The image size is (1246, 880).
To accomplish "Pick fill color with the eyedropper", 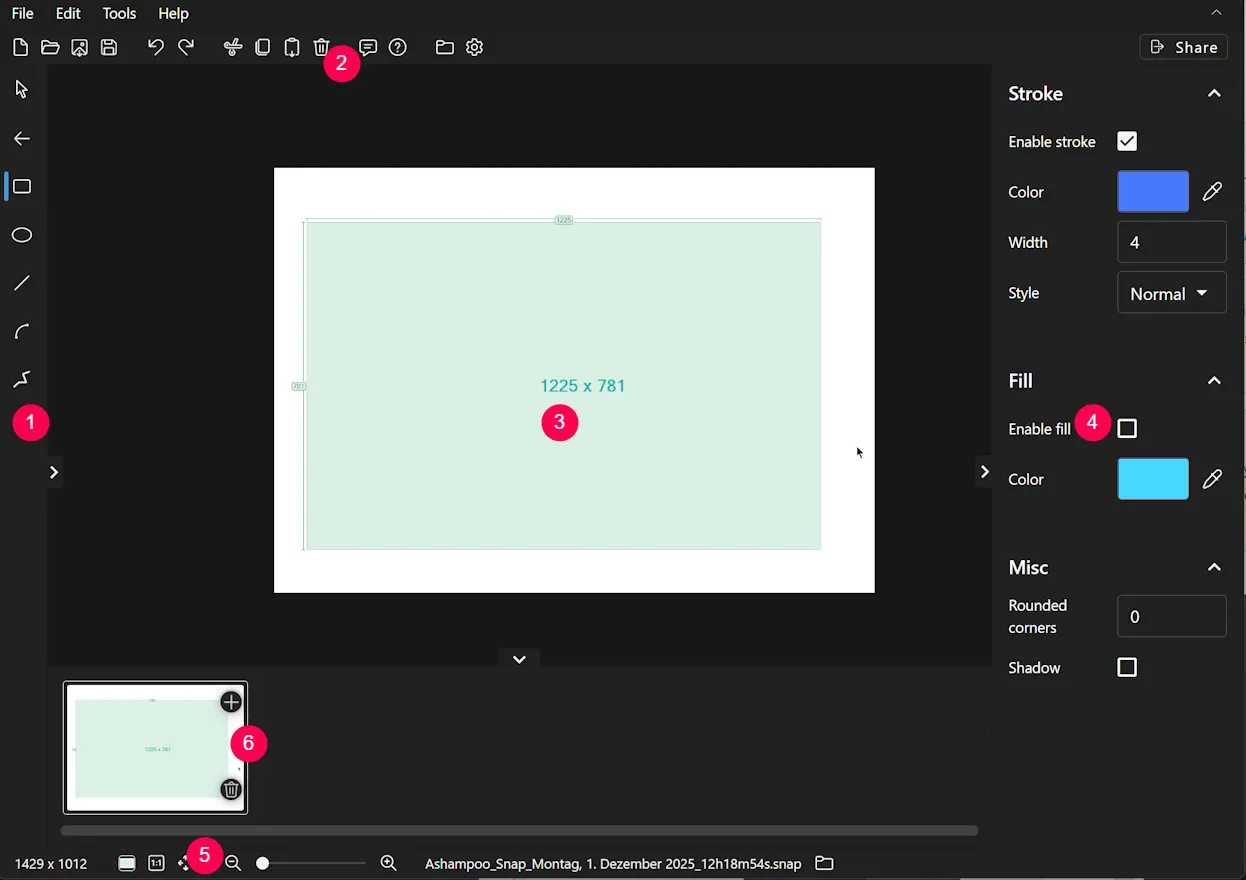I will pos(1212,479).
